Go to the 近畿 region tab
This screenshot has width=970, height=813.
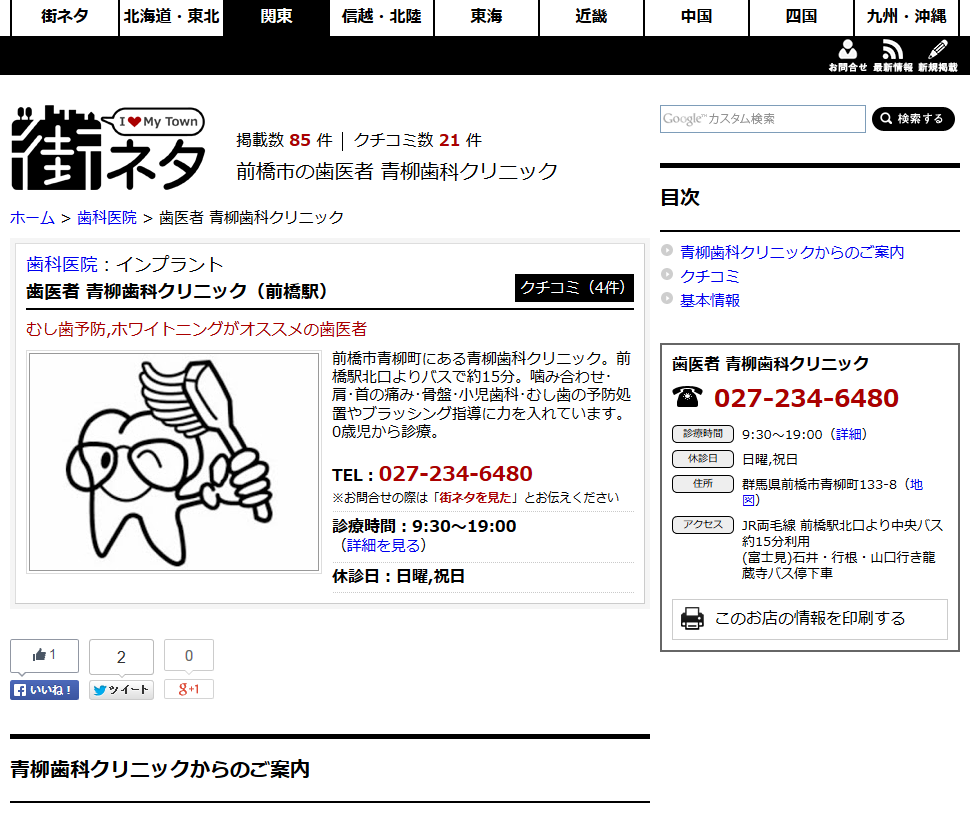coord(591,17)
